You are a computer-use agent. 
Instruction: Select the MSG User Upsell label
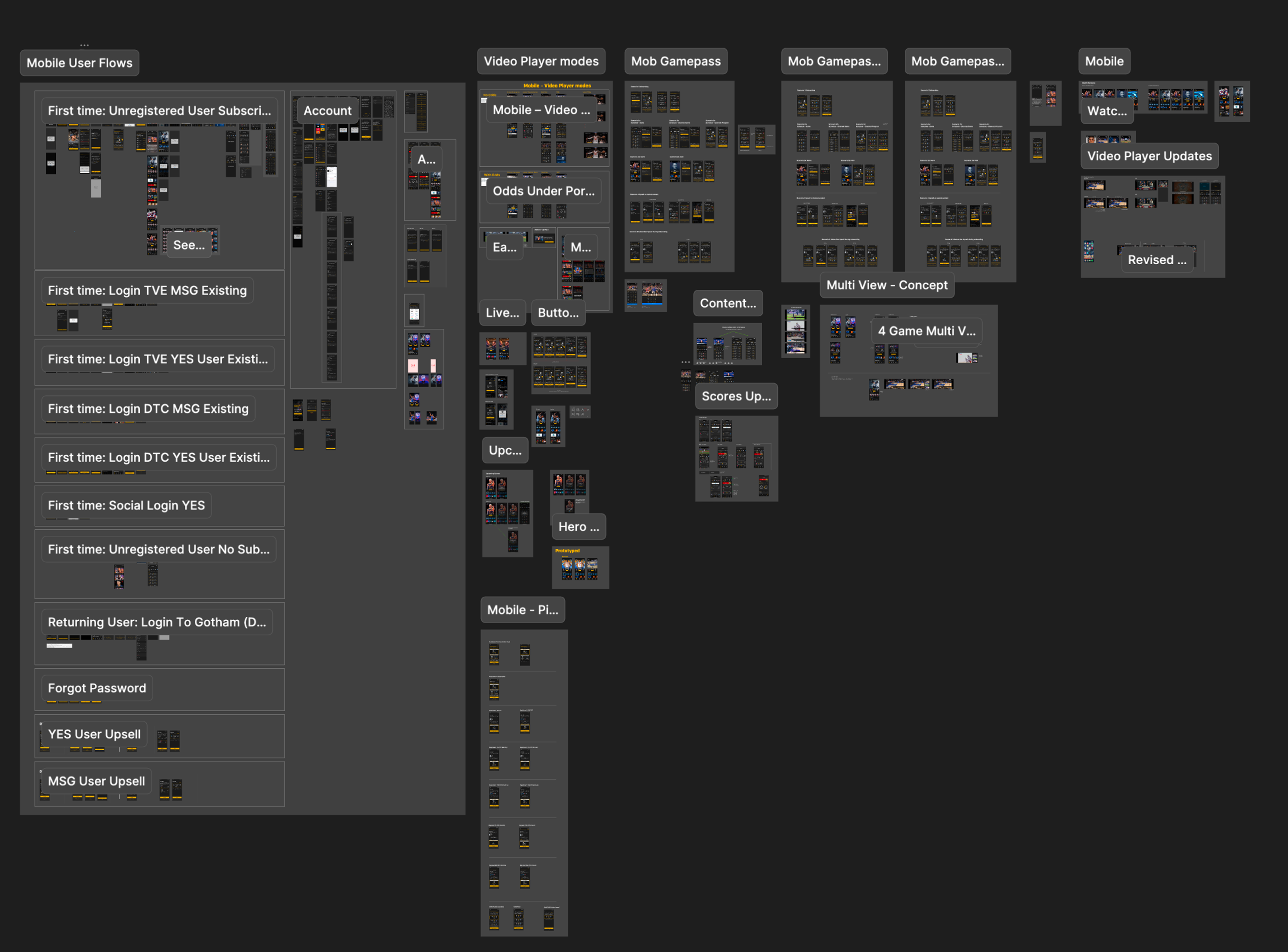[x=96, y=781]
